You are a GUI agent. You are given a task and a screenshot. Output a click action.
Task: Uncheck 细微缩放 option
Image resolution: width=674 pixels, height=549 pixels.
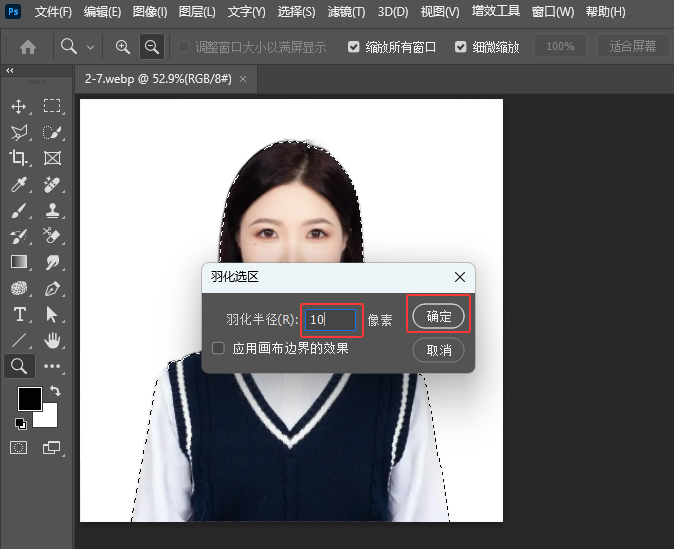click(x=460, y=46)
